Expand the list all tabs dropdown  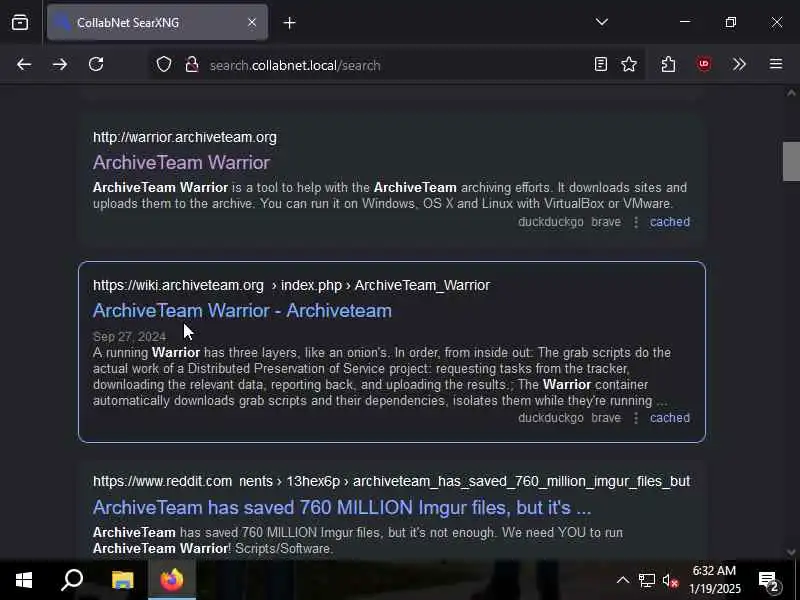coord(602,22)
